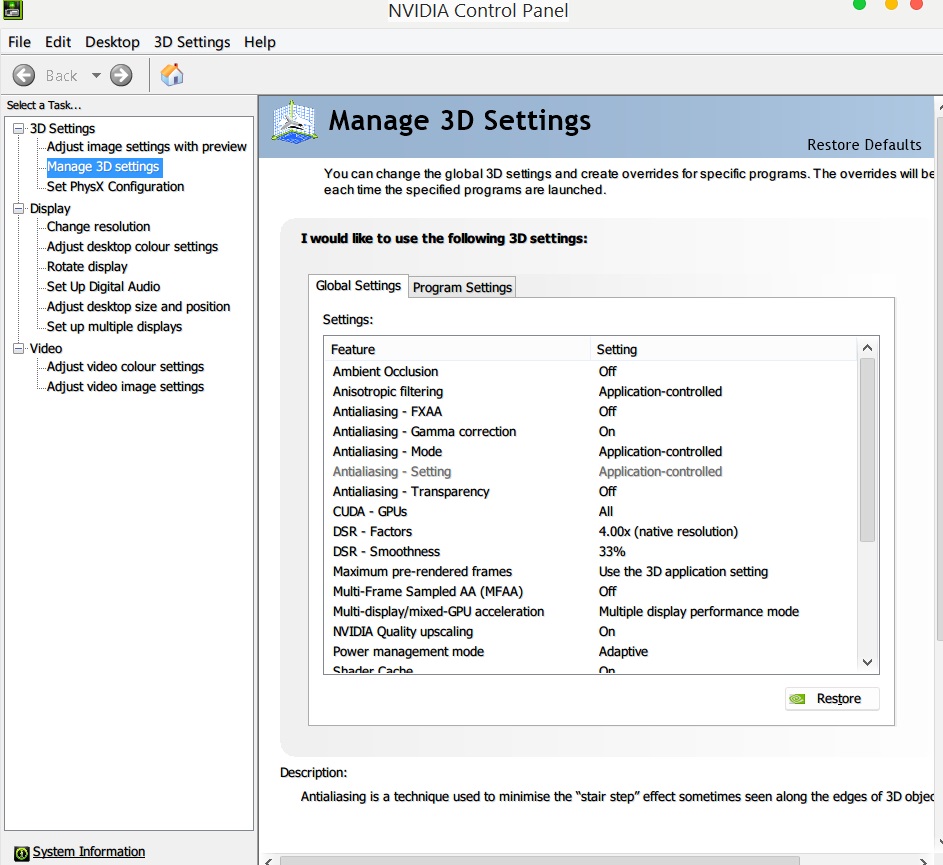Select Set PhysX Configuration

[115, 186]
